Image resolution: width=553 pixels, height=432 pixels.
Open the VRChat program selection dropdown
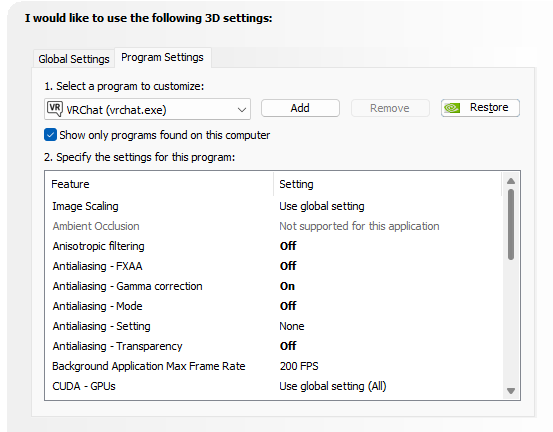click(147, 109)
